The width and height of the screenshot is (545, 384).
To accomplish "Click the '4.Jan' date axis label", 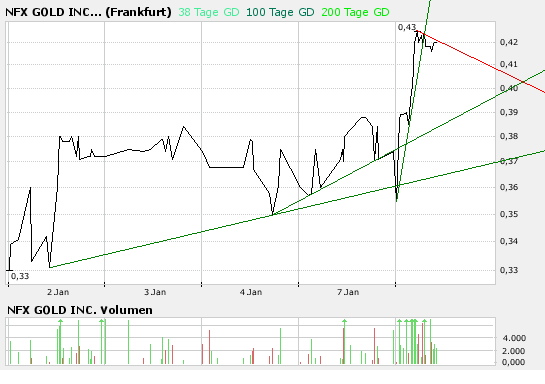I will (x=251, y=292).
